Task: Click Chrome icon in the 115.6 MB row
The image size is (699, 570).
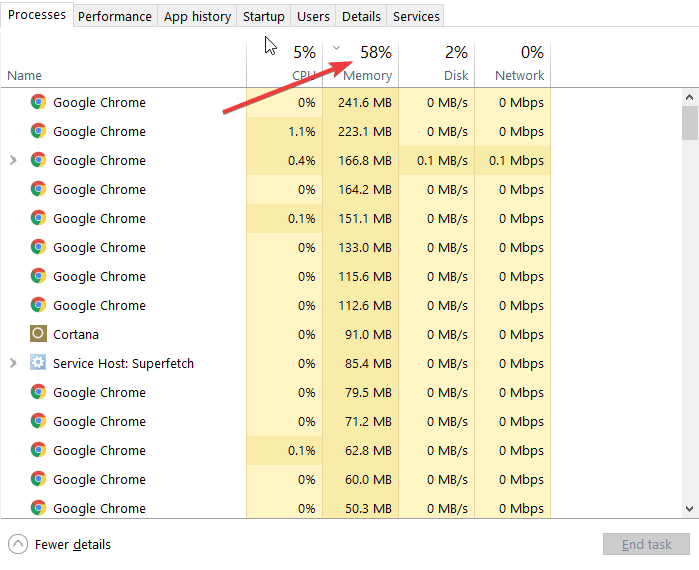Action: (x=38, y=275)
